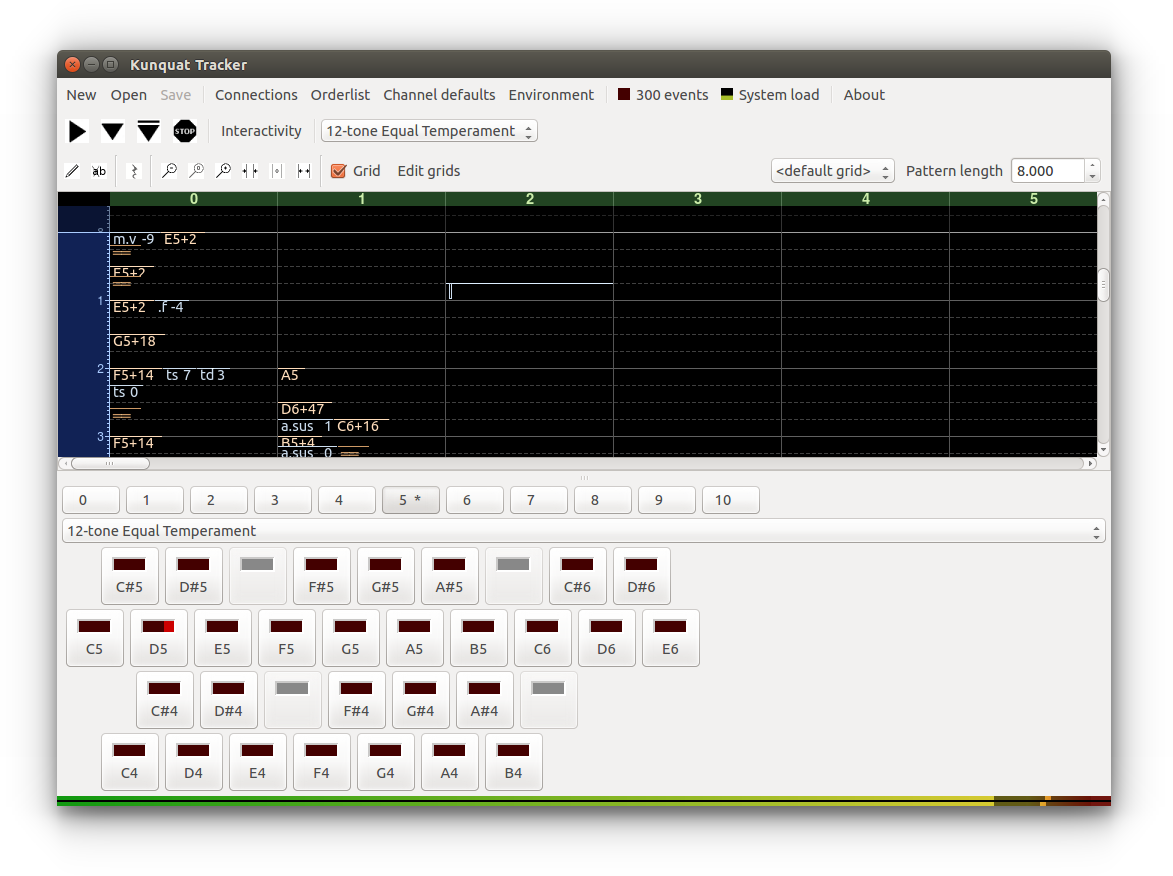Insert a rest using the rest icon
The height and width of the screenshot is (876, 1173).
pos(134,171)
